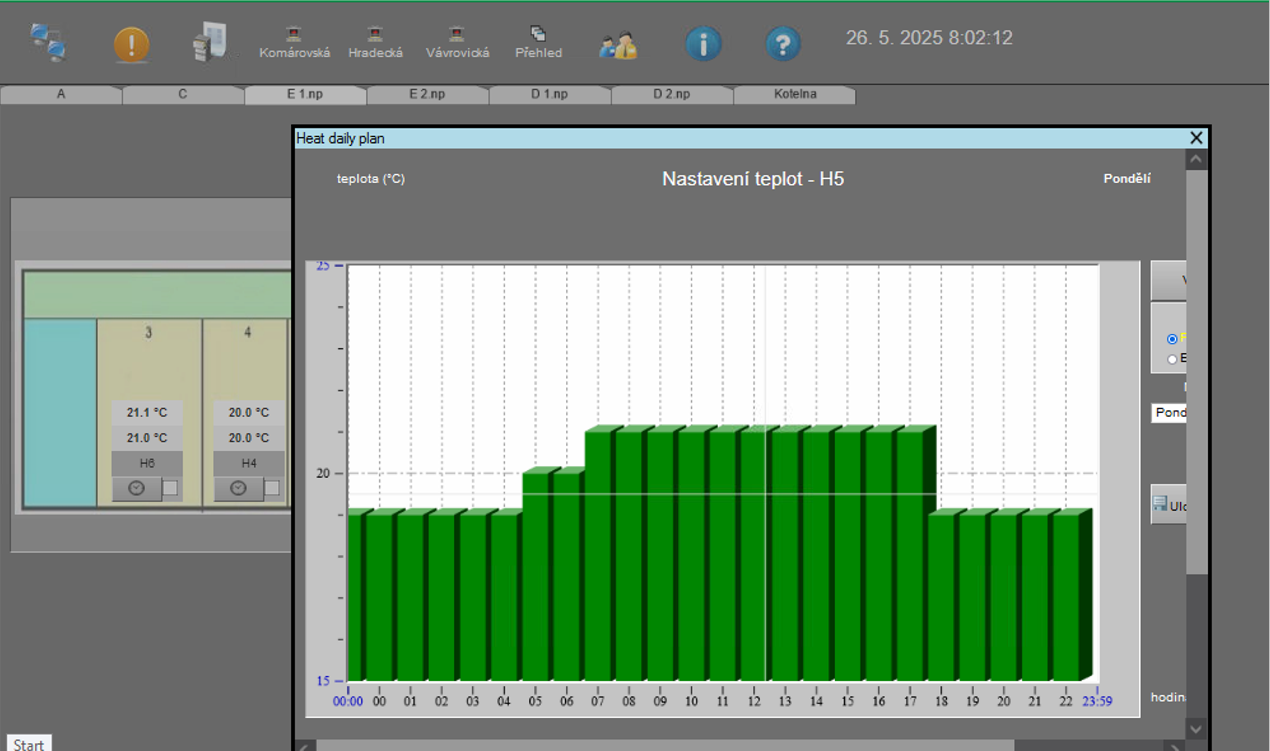Select the first radio button option
This screenshot has width=1270, height=751.
click(1172, 339)
